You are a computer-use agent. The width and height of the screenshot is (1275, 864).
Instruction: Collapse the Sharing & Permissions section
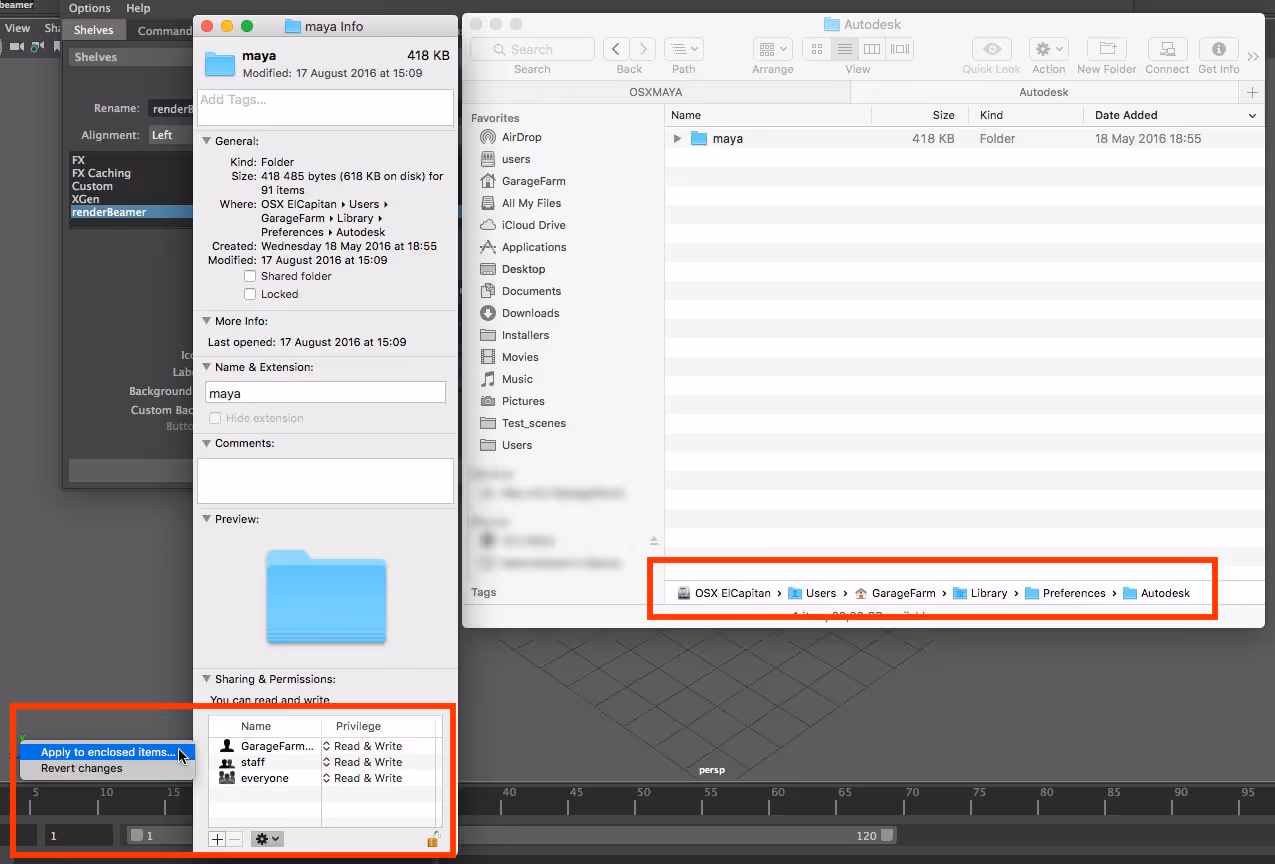(x=207, y=679)
